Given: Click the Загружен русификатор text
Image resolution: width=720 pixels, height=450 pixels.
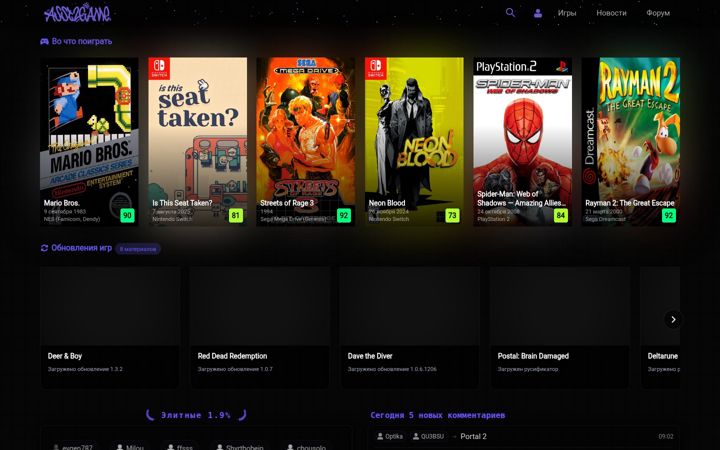Looking at the screenshot, I should tap(528, 369).
